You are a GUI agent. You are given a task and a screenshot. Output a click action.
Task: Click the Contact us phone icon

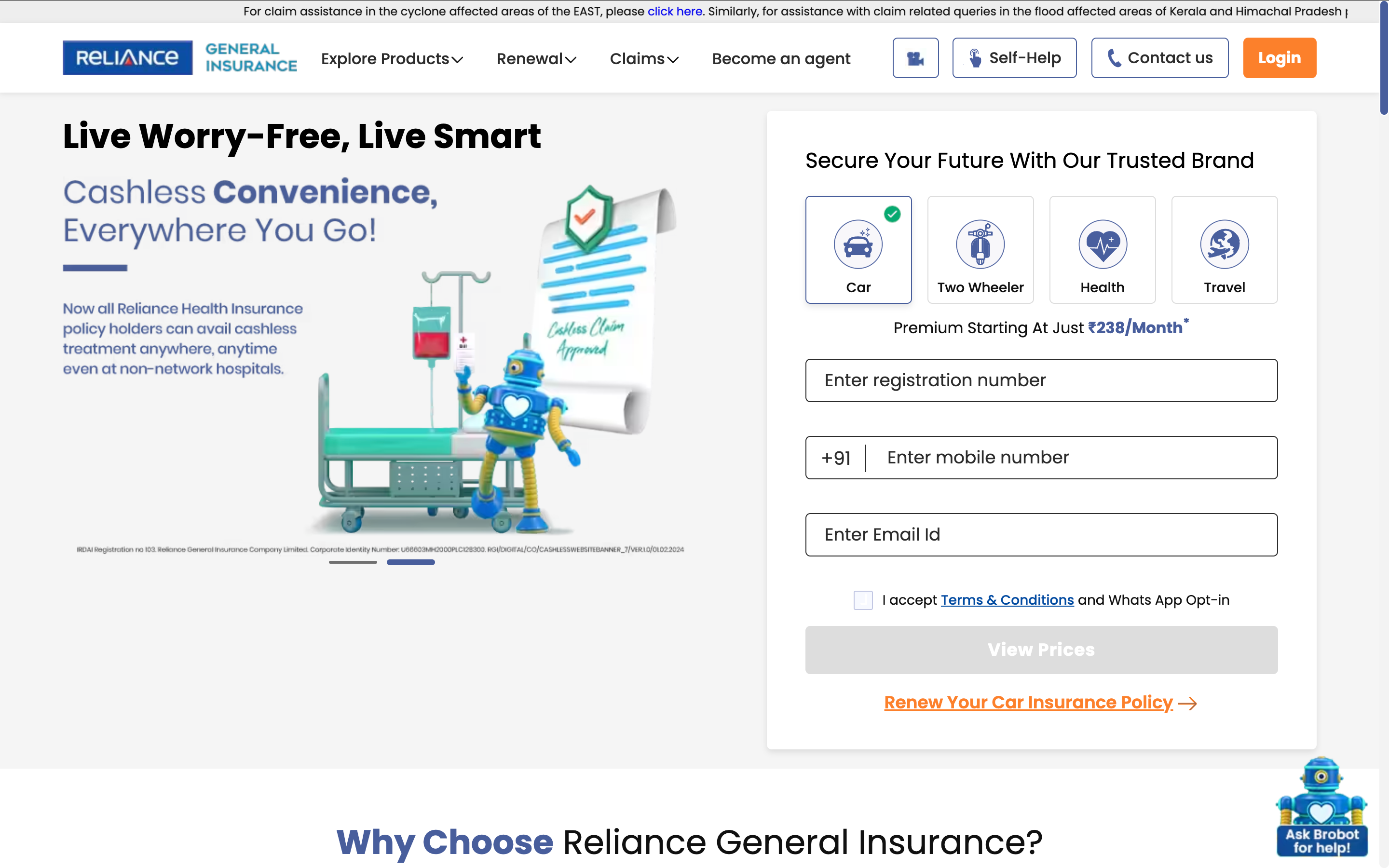click(x=1114, y=57)
